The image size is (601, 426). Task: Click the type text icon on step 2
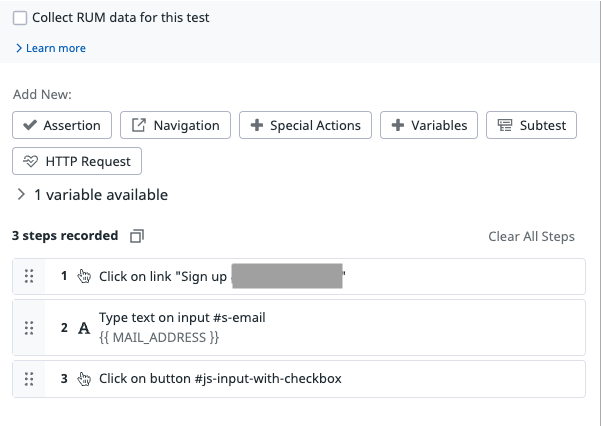(x=84, y=328)
